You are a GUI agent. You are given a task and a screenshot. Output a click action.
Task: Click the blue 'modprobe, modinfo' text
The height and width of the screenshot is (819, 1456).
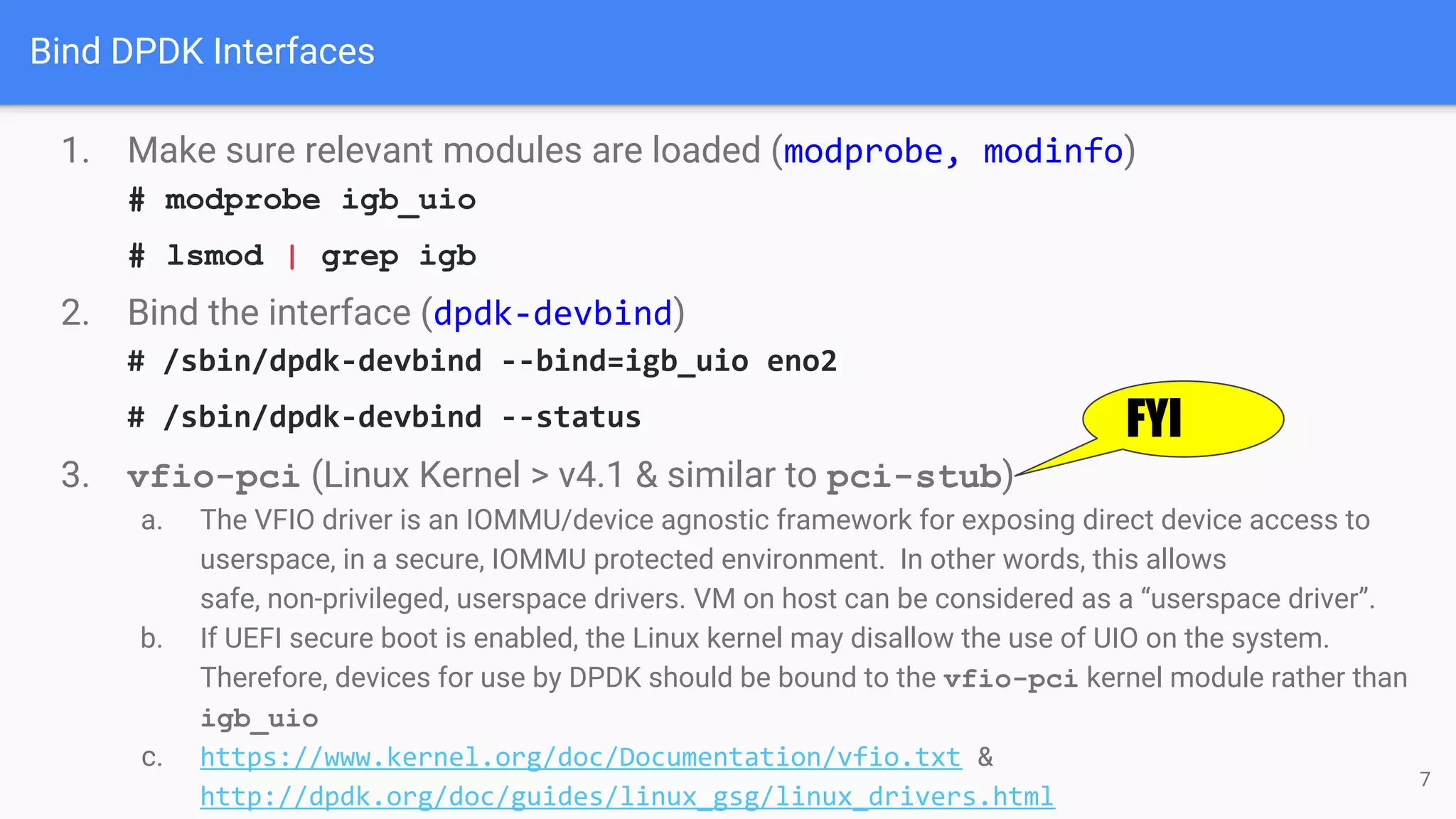(x=953, y=151)
